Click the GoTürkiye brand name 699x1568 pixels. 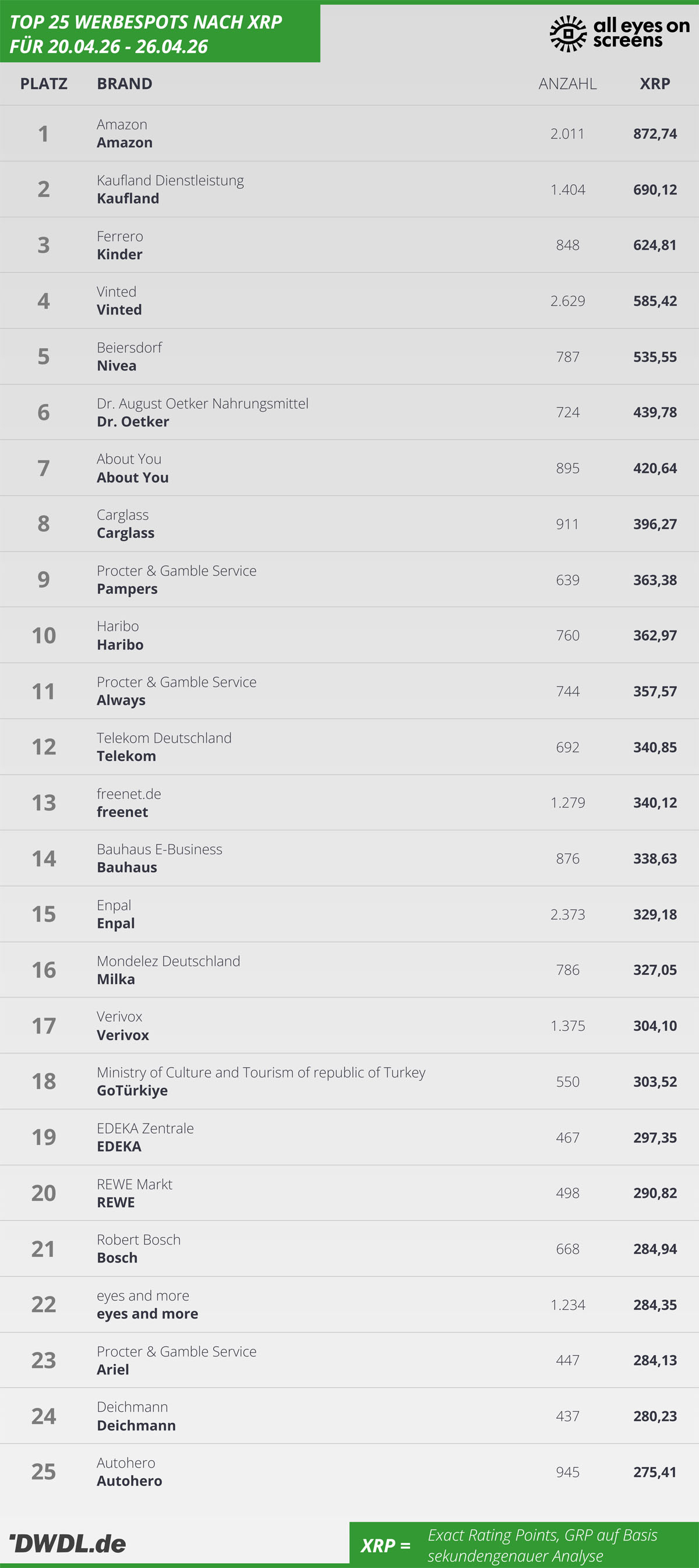[x=132, y=1091]
